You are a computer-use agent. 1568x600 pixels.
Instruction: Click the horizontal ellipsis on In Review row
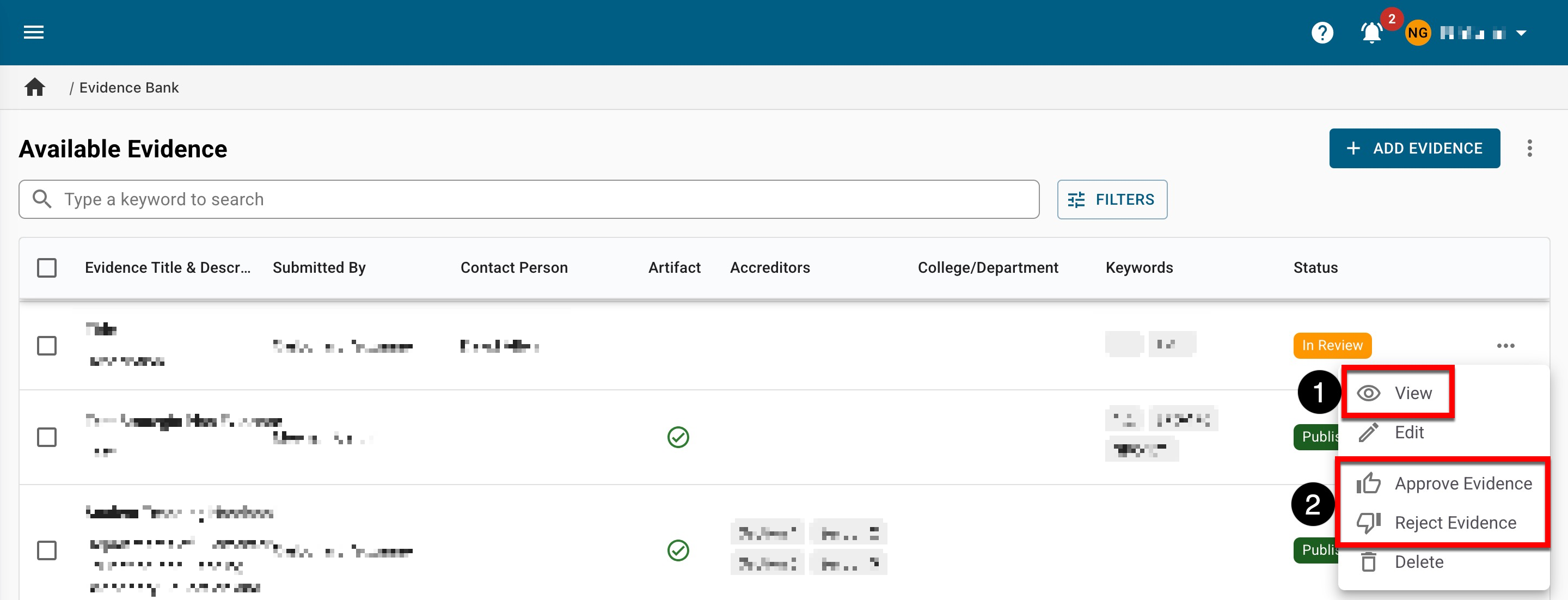pyautogui.click(x=1505, y=346)
